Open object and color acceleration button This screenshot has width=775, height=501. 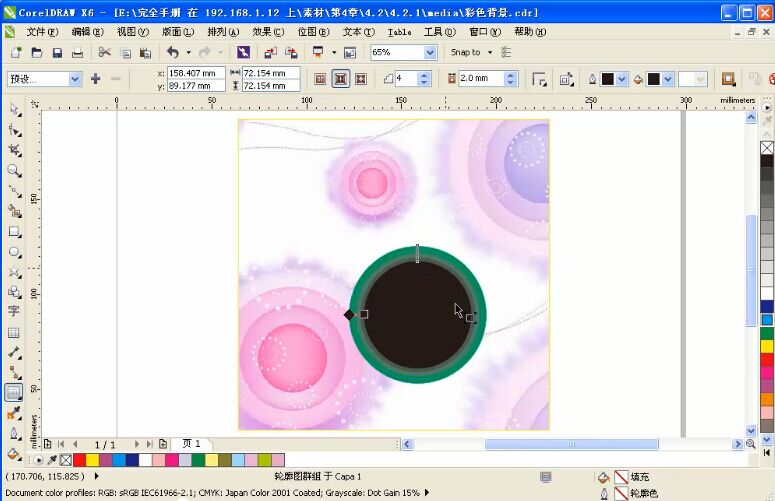click(566, 79)
